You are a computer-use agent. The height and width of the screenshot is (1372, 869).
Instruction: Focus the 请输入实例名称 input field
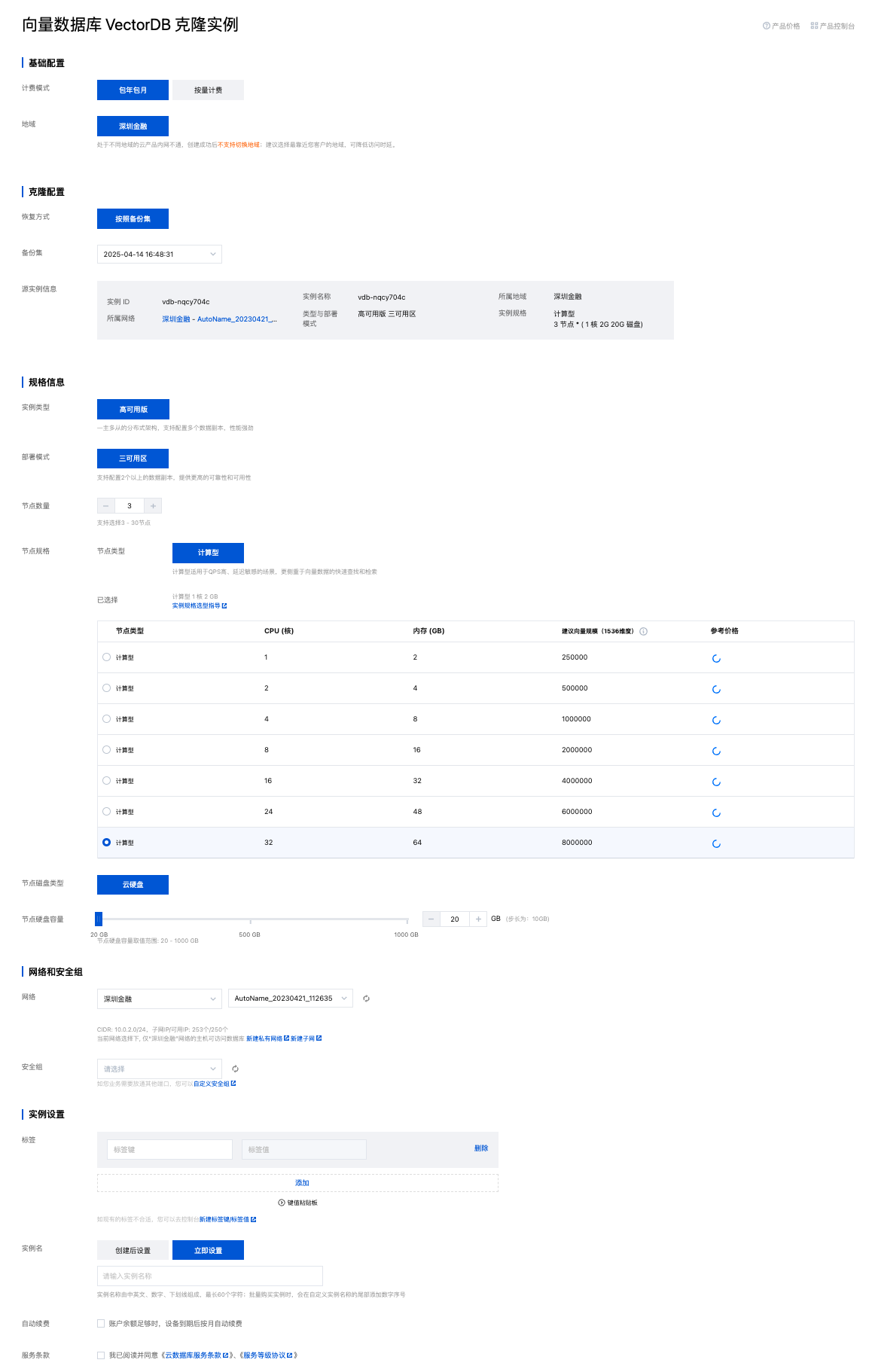click(x=210, y=1276)
